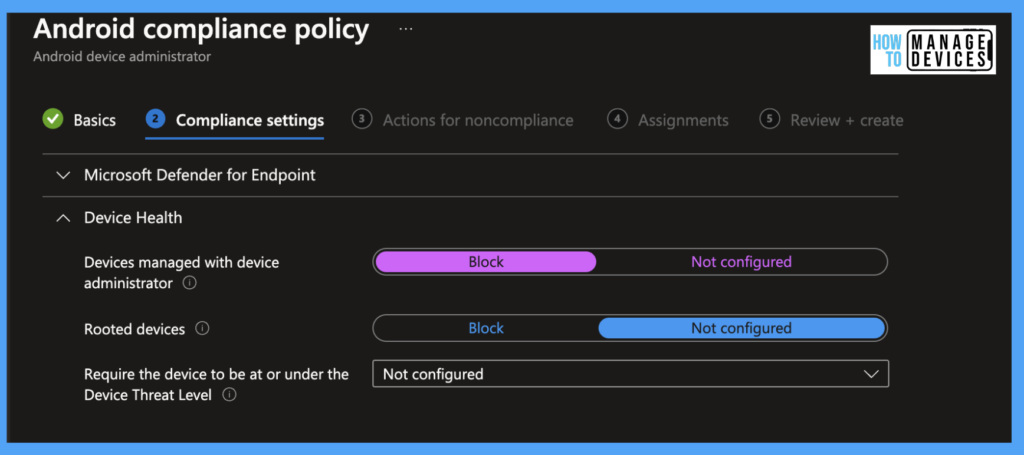Go to the Basics tab
The height and width of the screenshot is (455, 1024).
[95, 121]
